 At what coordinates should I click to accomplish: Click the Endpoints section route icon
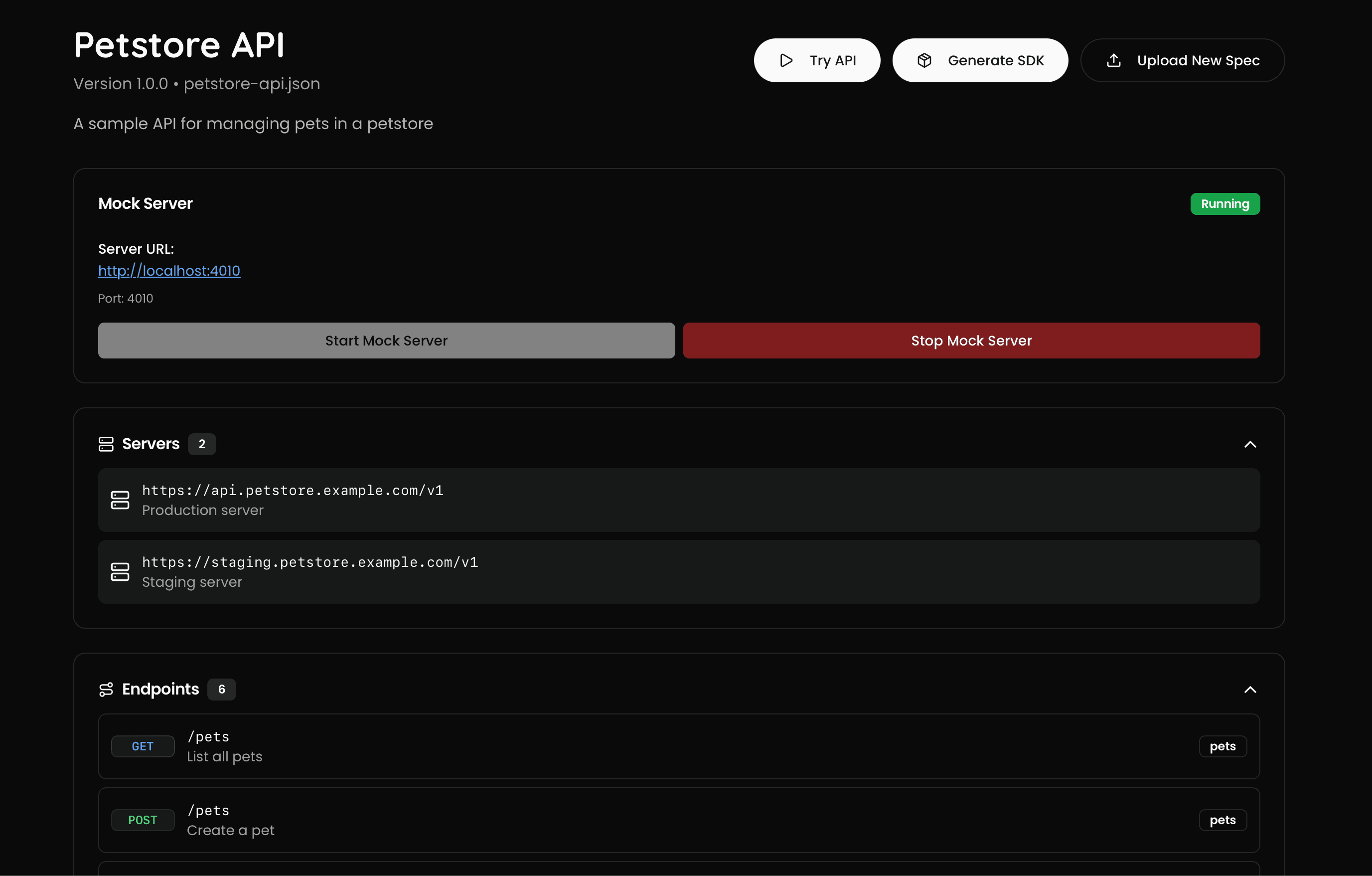point(106,689)
